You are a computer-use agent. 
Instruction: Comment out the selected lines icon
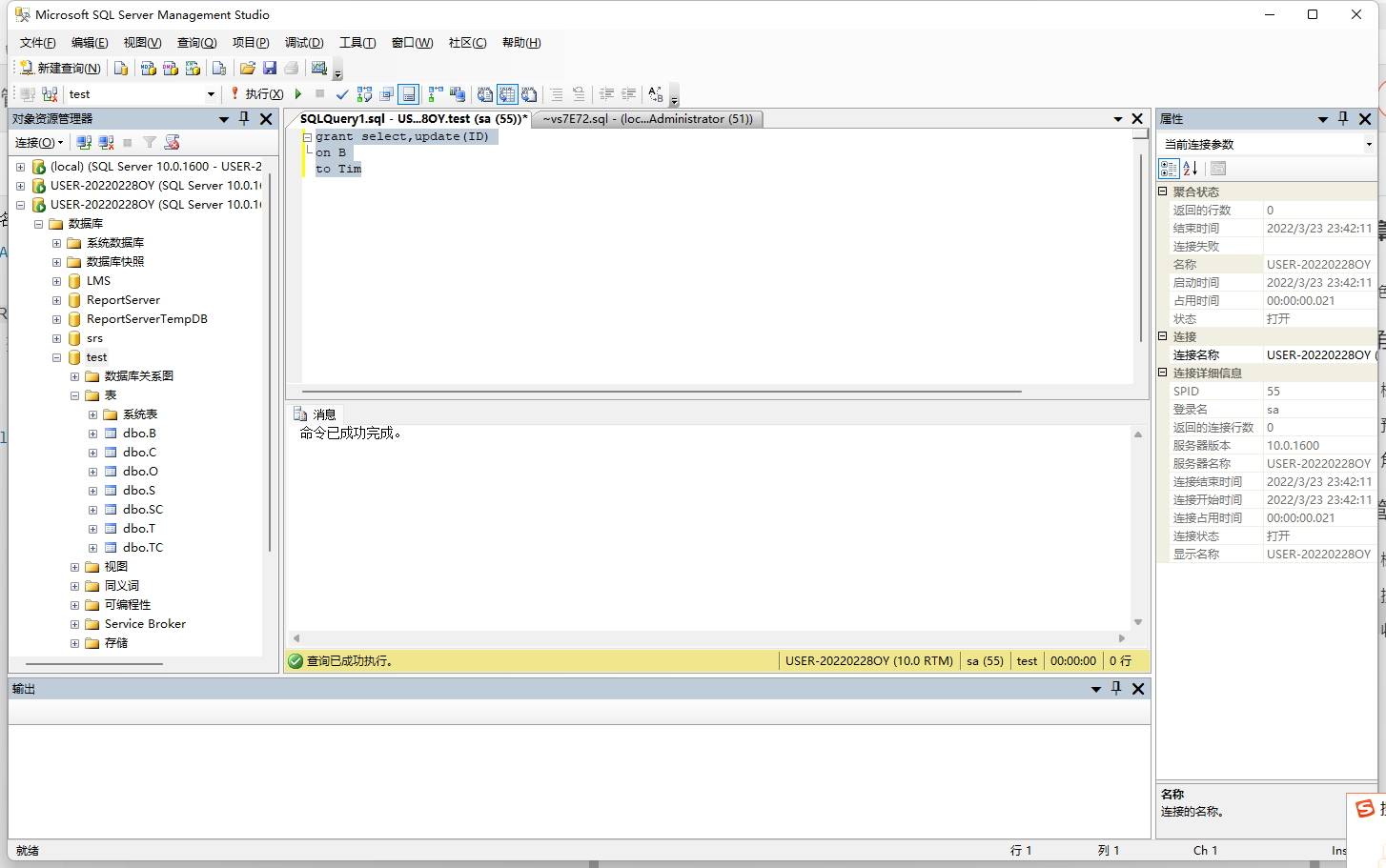(x=557, y=94)
